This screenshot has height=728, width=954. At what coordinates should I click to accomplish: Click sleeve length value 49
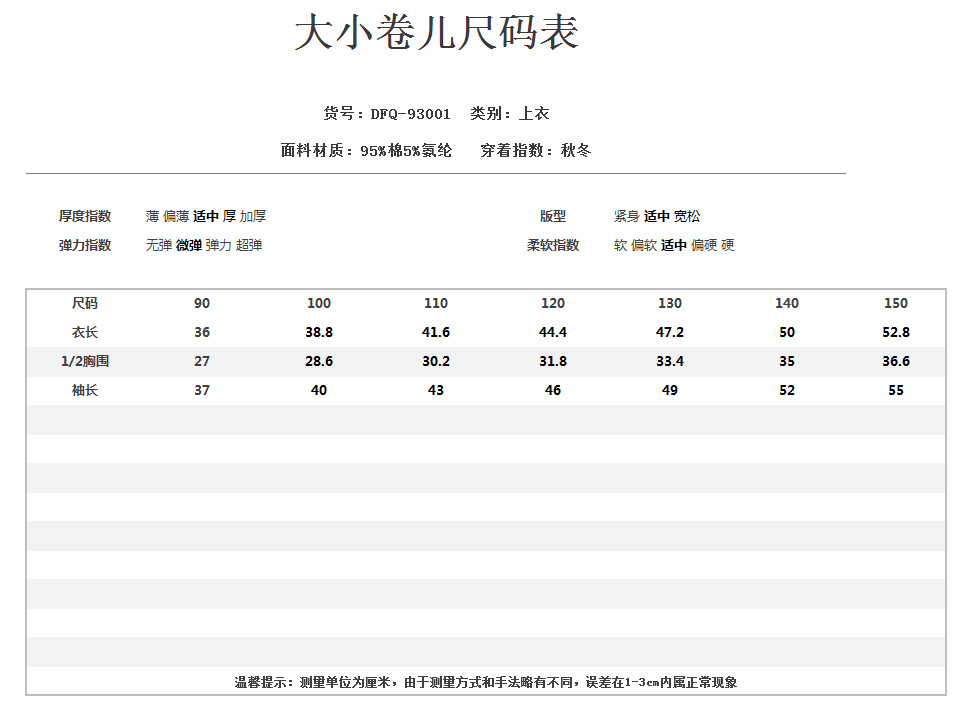click(x=669, y=390)
